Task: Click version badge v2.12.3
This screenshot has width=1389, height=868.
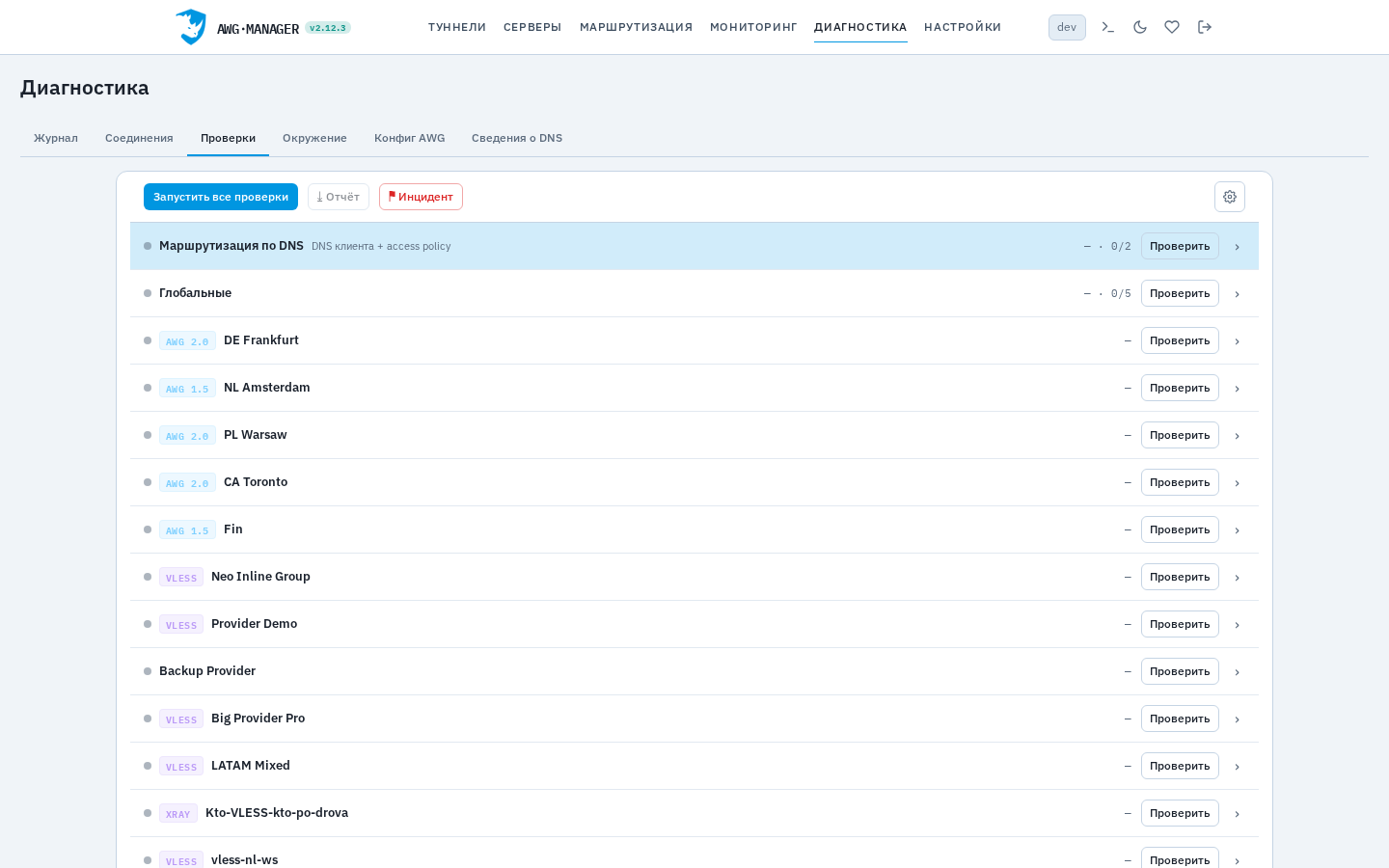Action: coord(328,28)
